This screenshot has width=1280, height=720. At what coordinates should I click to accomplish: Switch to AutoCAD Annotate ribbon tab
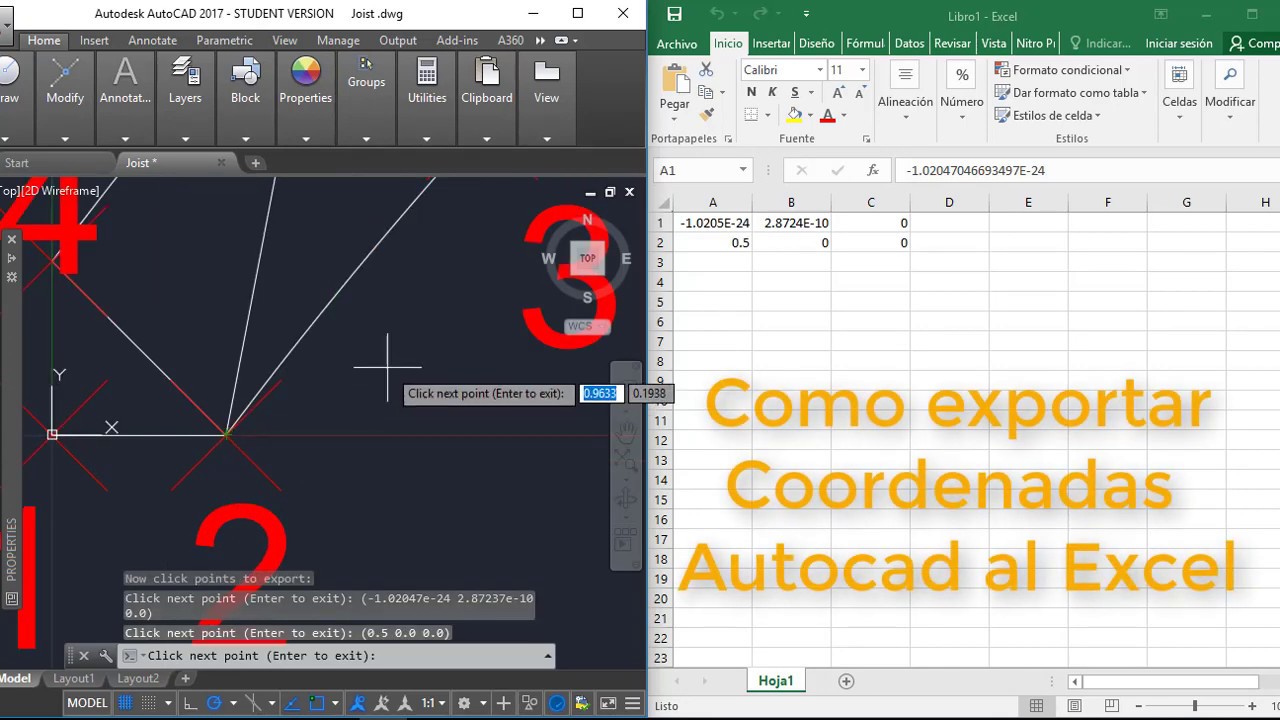coord(152,40)
